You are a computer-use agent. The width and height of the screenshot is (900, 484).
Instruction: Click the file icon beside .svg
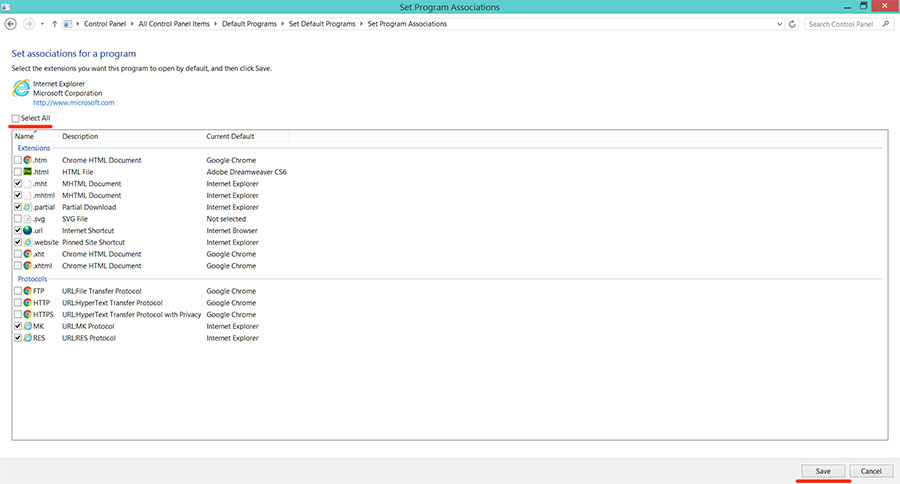click(28, 219)
